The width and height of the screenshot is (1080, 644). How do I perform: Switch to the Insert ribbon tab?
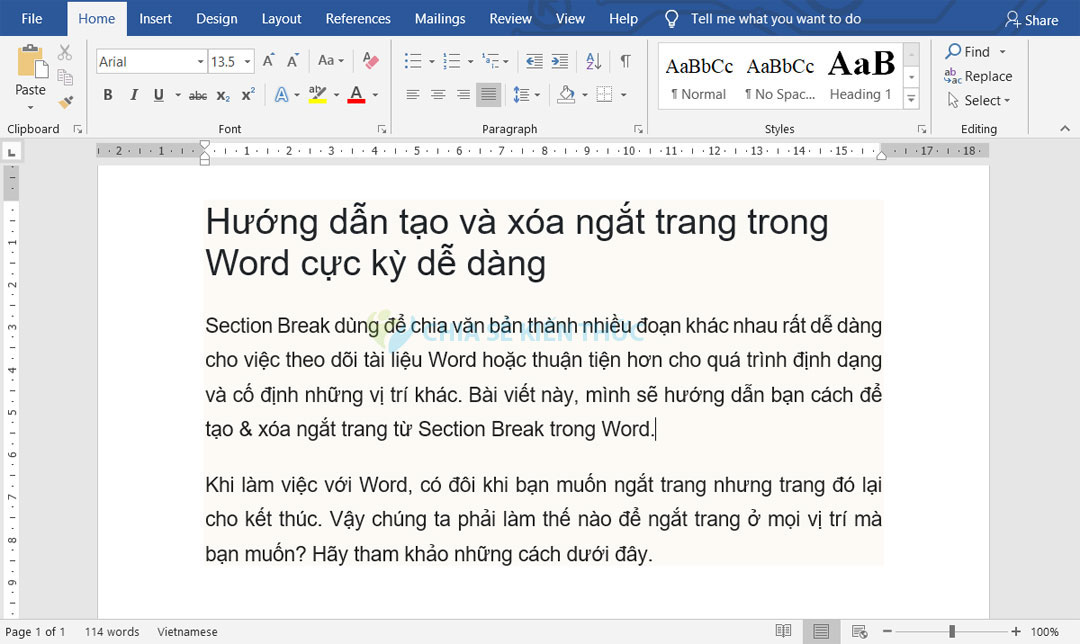pyautogui.click(x=155, y=18)
